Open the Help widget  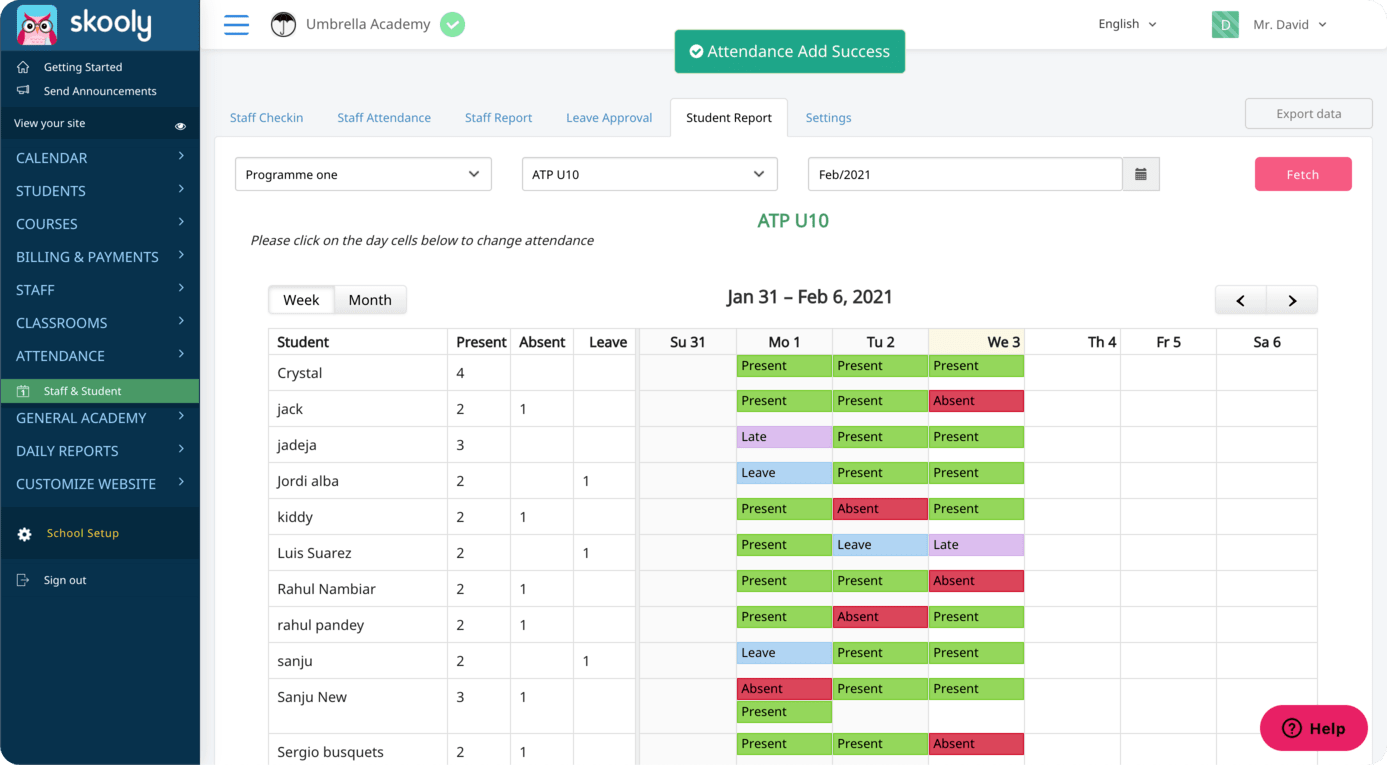[1313, 728]
